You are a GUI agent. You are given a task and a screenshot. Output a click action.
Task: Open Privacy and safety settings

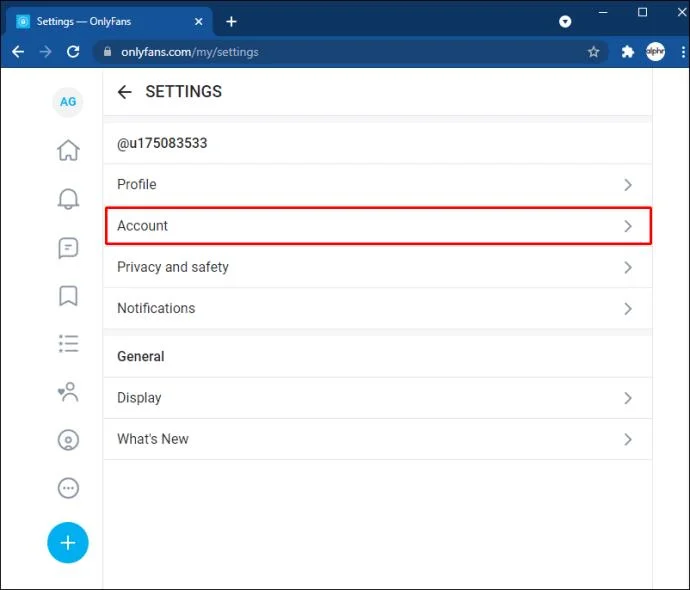378,267
